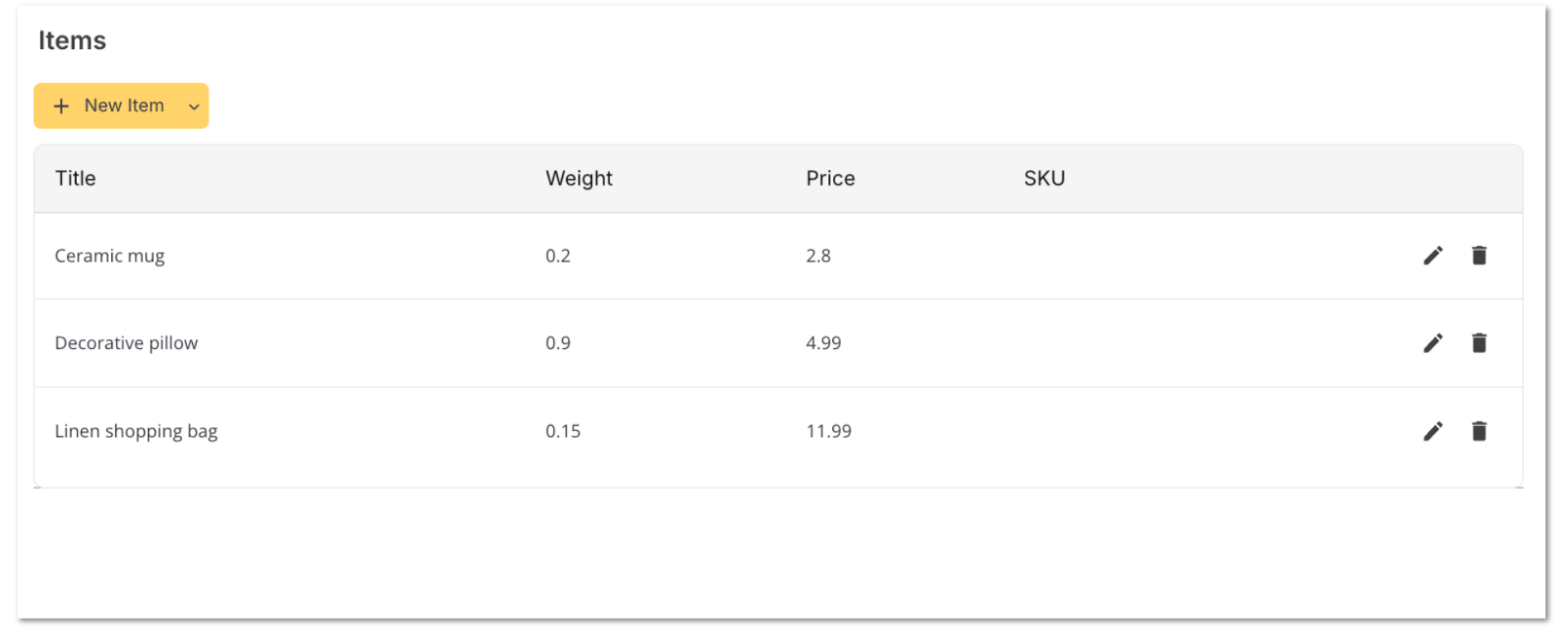The width and height of the screenshot is (1568, 630).
Task: Click the plus icon on New Item
Action: [x=61, y=106]
